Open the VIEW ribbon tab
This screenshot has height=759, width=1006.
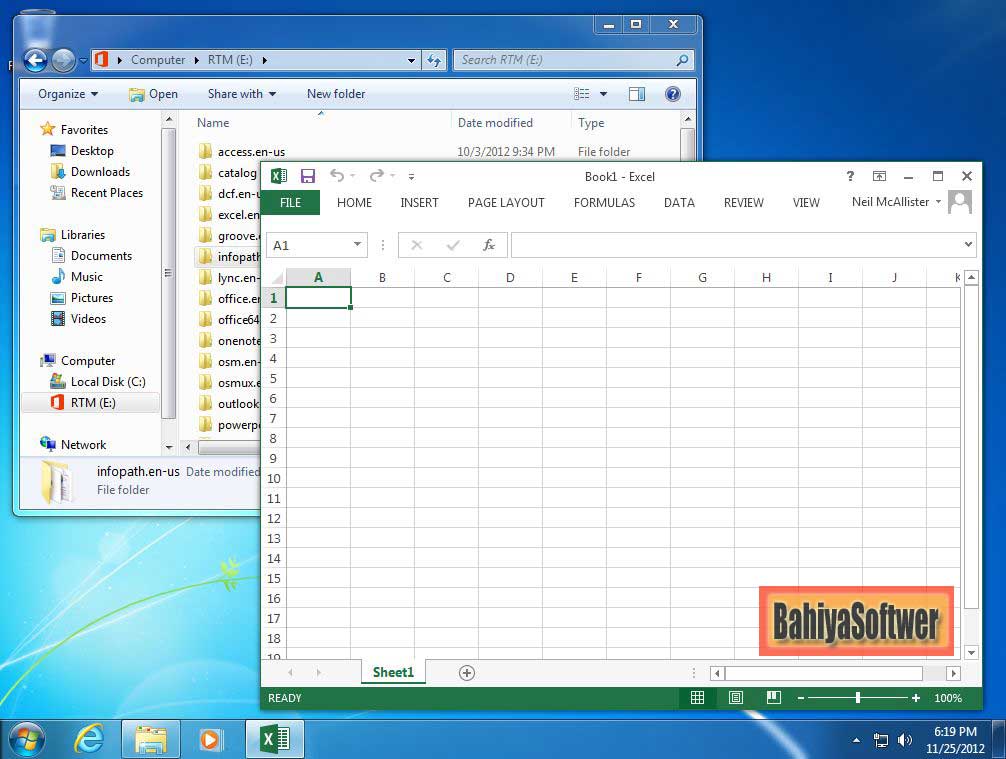[x=806, y=203]
